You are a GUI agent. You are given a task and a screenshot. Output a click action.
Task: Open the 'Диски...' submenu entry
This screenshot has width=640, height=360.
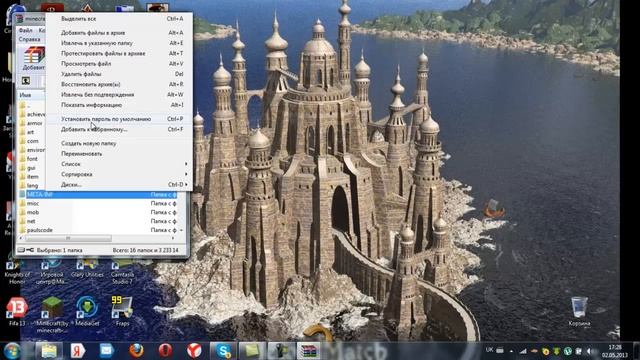tap(119, 184)
